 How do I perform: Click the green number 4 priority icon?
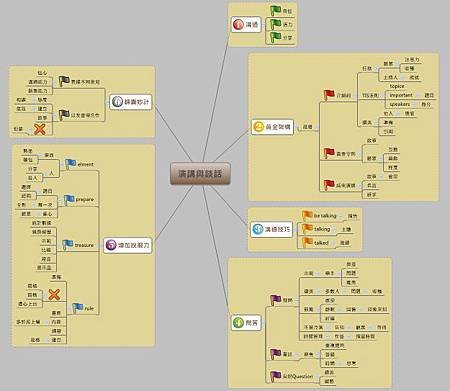tap(238, 322)
